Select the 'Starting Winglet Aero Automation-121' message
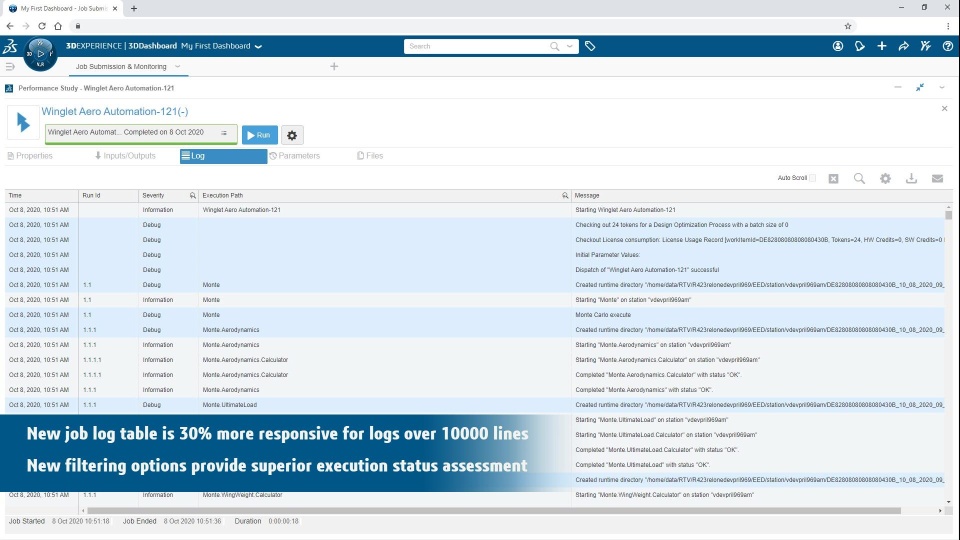Viewport: 960px width, 540px height. 625,210
